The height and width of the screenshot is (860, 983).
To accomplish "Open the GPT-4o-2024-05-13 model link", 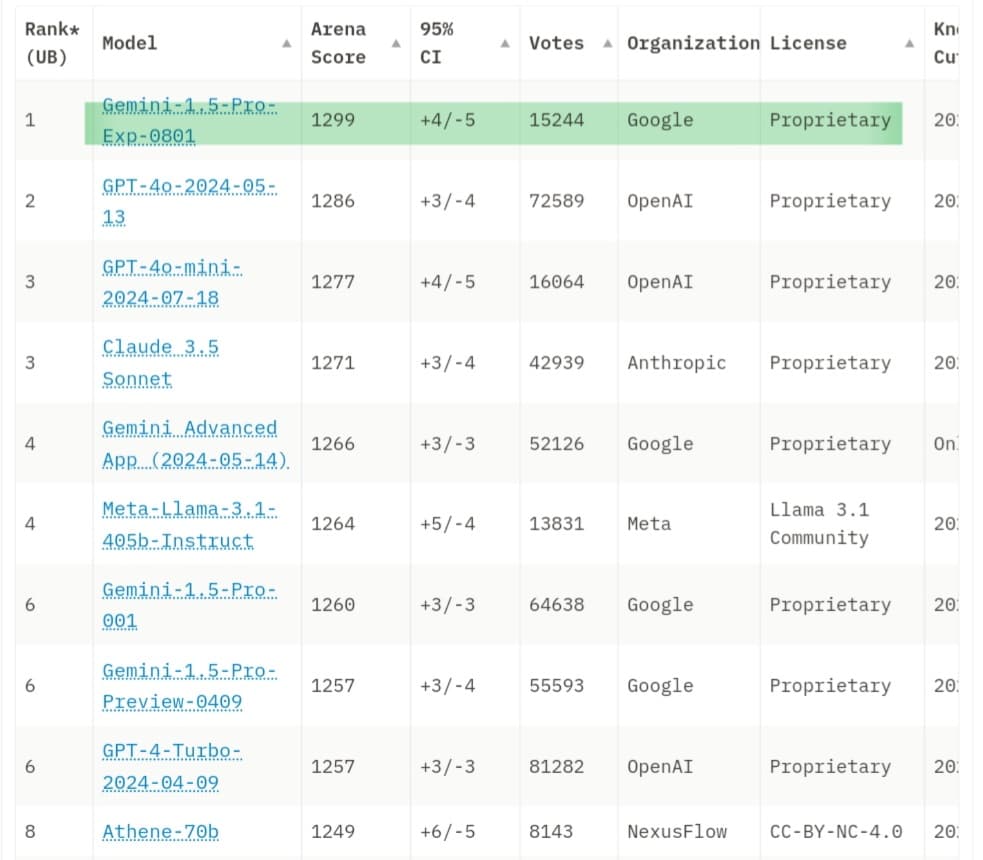I will pos(189,201).
